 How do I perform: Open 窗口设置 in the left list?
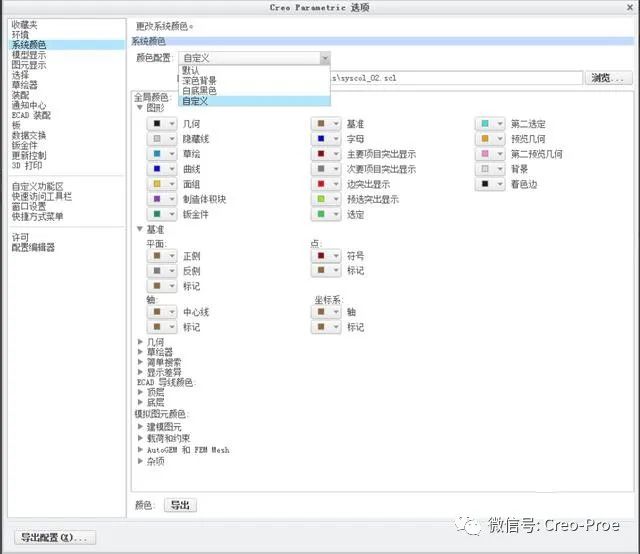point(29,207)
